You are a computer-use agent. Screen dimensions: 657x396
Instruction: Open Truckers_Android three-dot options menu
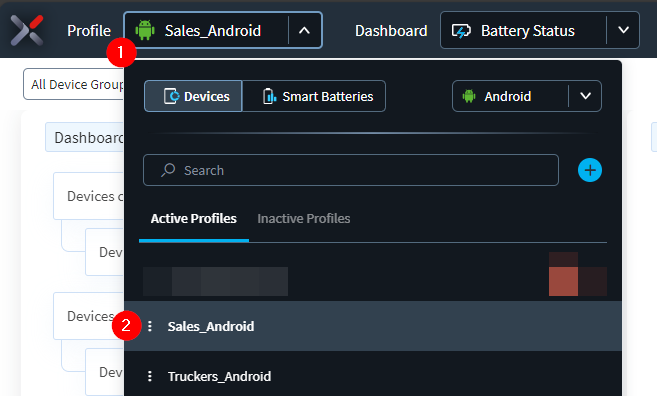click(x=150, y=376)
